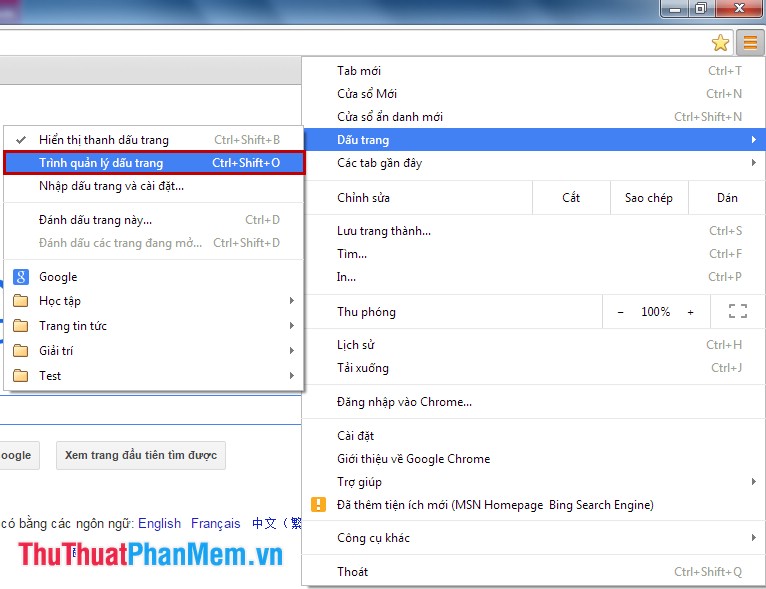Click Xem trang đầu tiên tìm được button
Viewport: 766px width, 589px height.
tap(141, 455)
